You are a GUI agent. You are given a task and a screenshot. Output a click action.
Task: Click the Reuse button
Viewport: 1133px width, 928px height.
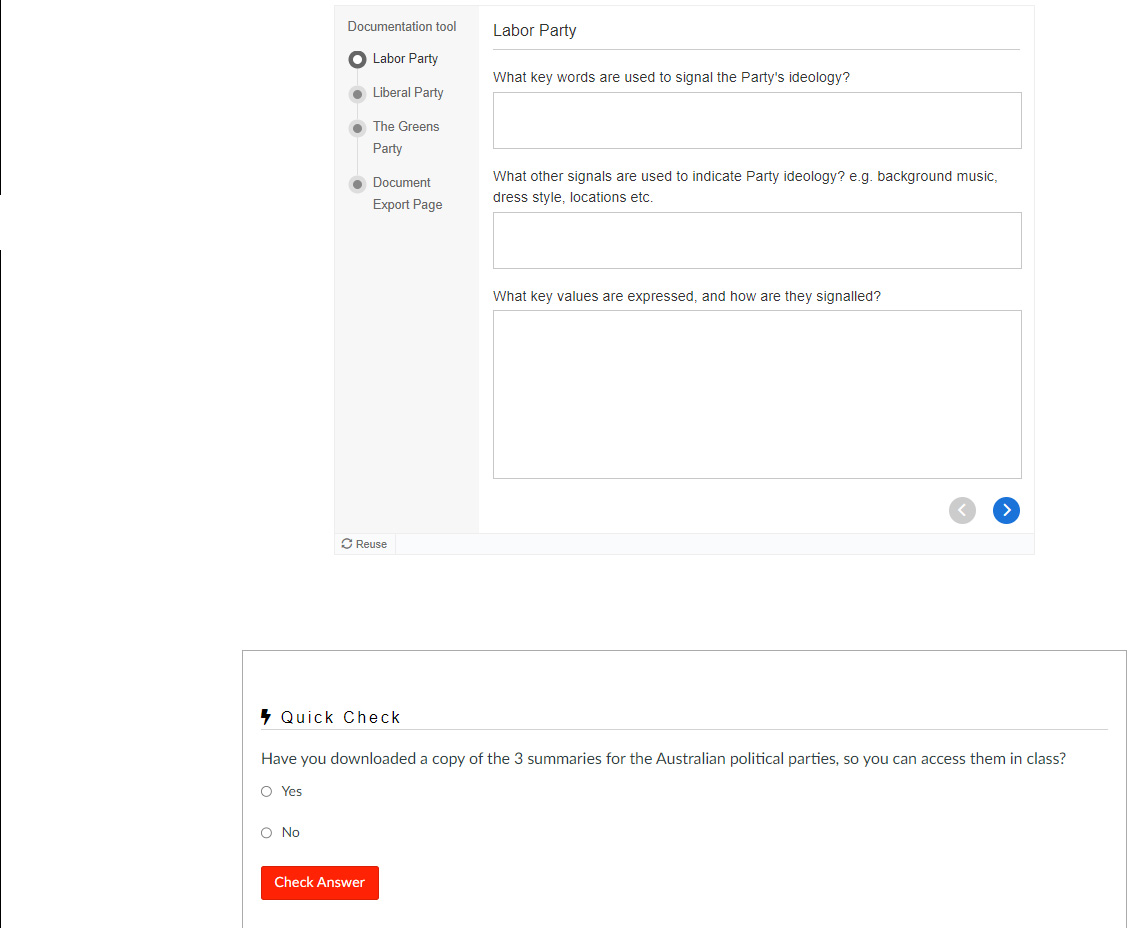click(x=364, y=544)
